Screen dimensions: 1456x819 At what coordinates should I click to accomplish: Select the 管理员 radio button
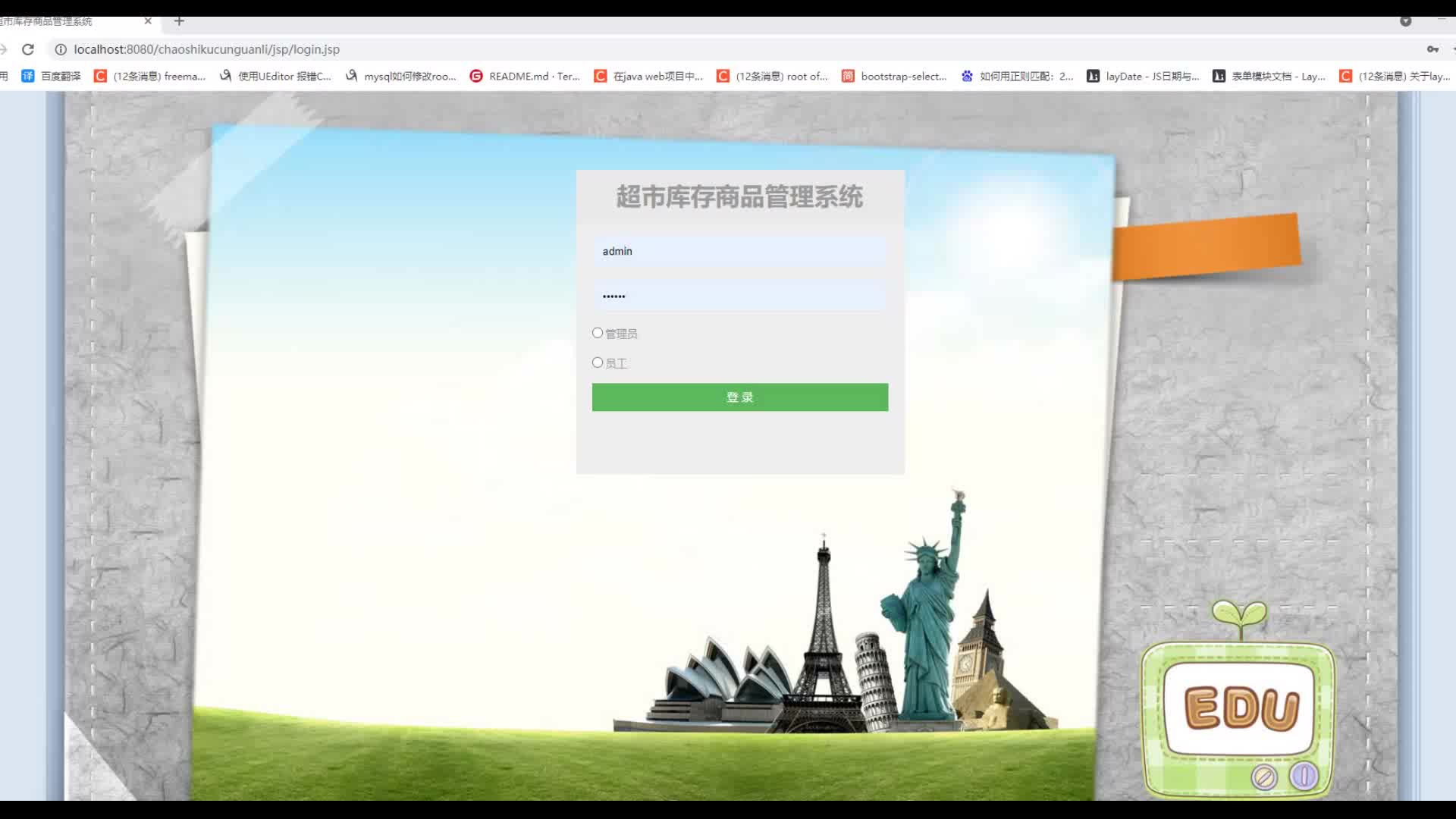[598, 333]
